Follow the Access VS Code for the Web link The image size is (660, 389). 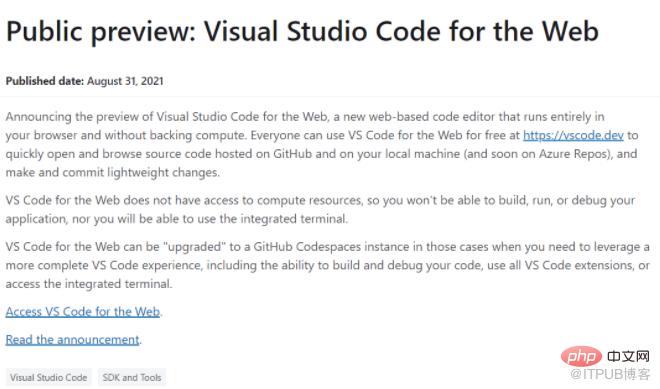click(x=82, y=312)
